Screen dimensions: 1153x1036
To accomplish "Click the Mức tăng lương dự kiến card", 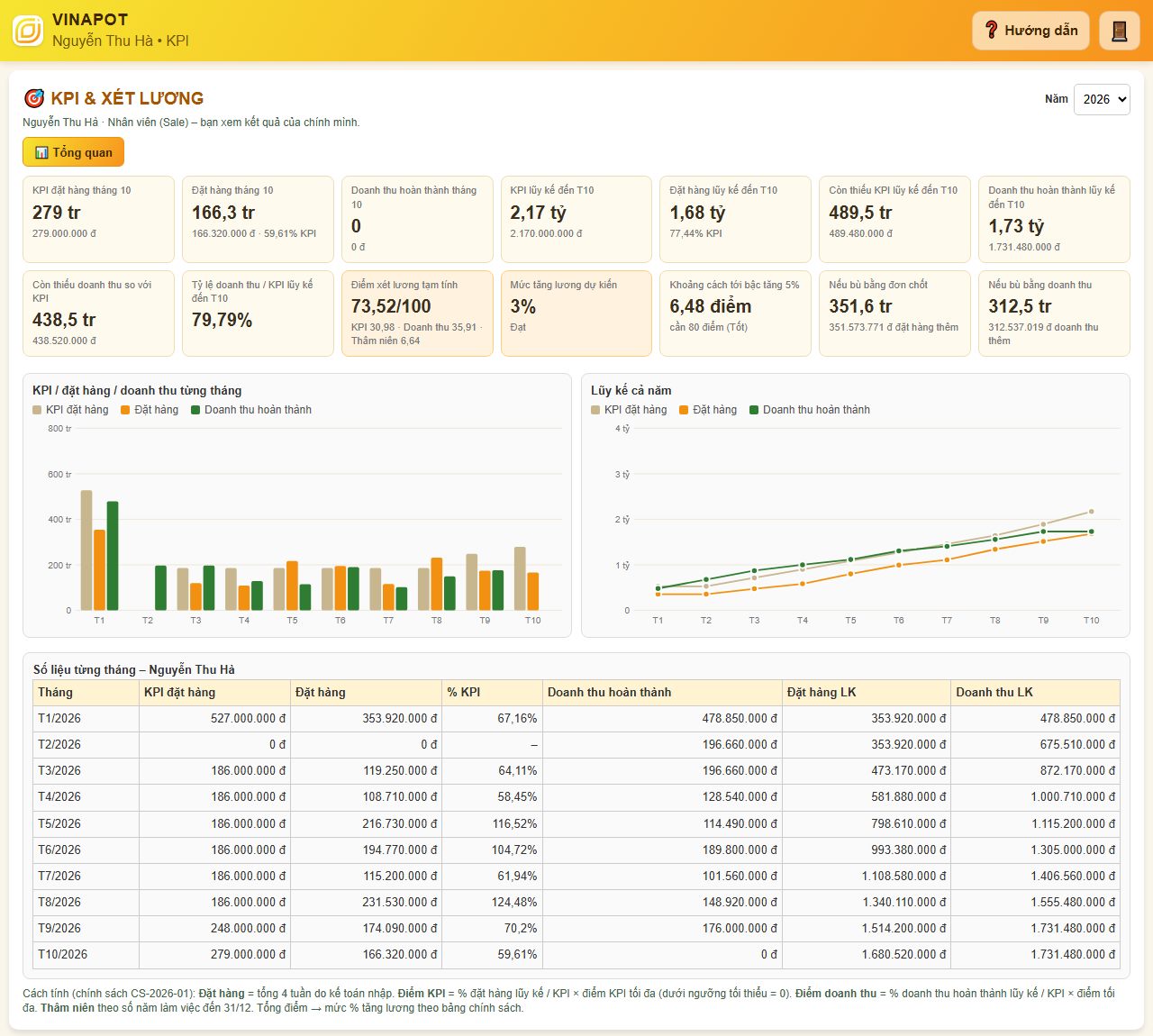I will pos(576,314).
